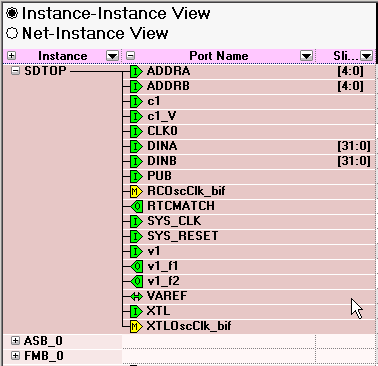Select Instance-Instance View radio button
378x366 pixels.
pos(12,13)
